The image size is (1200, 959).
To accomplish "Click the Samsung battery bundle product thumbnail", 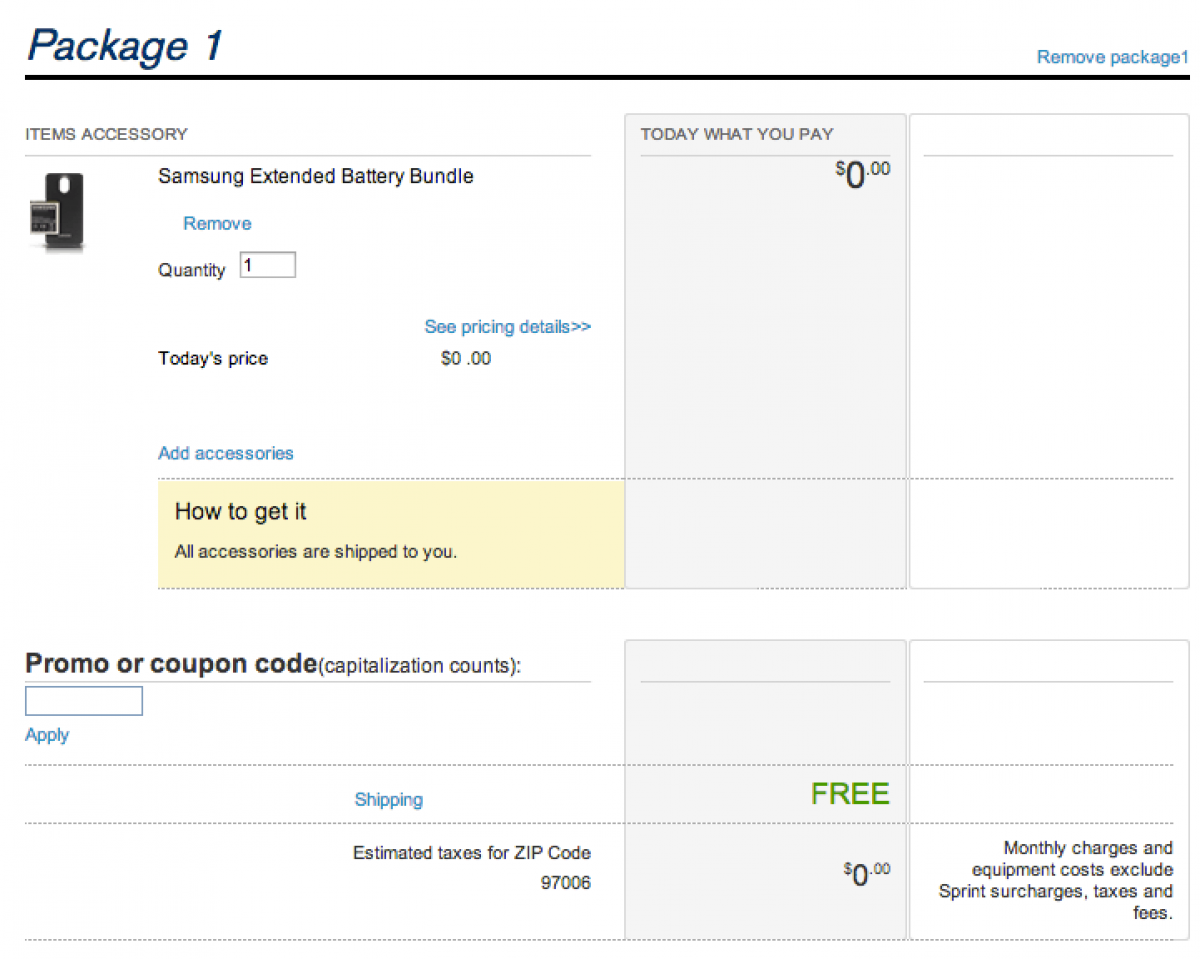I will [57, 210].
